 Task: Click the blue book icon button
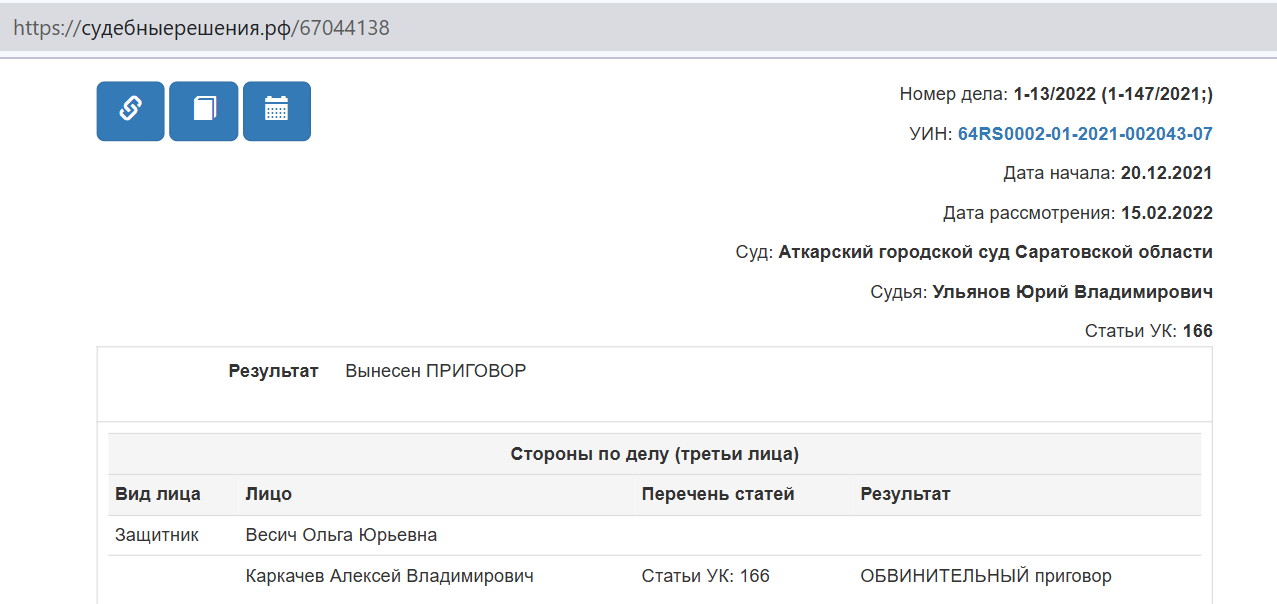coord(204,110)
